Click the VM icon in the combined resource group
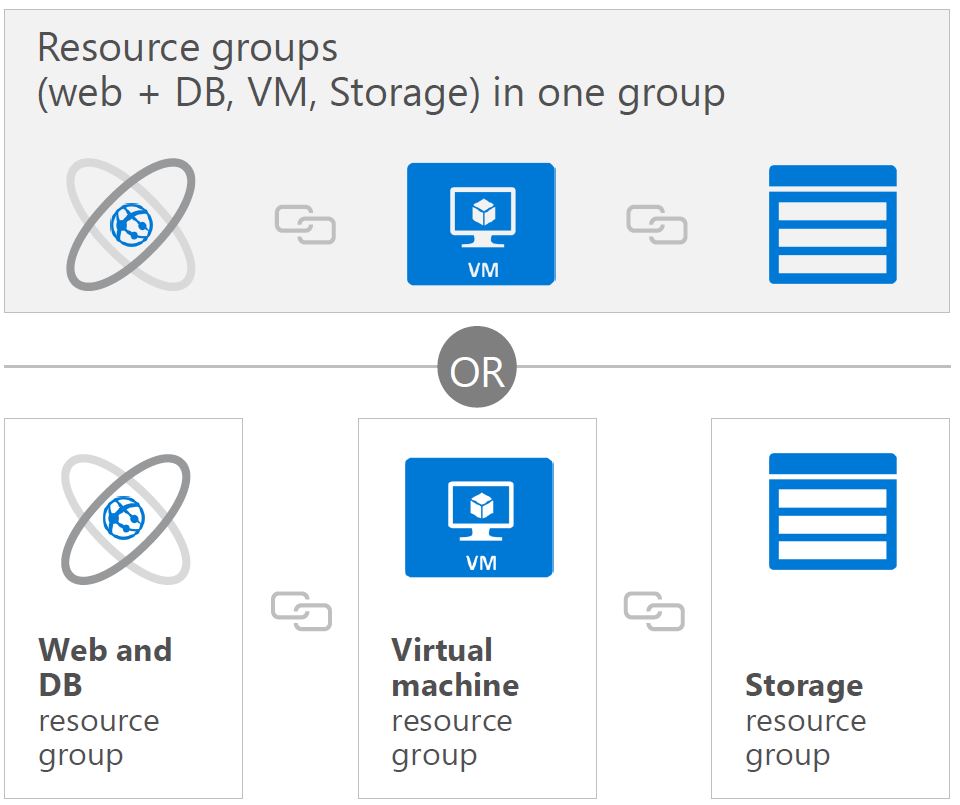The width and height of the screenshot is (960, 805). [481, 224]
